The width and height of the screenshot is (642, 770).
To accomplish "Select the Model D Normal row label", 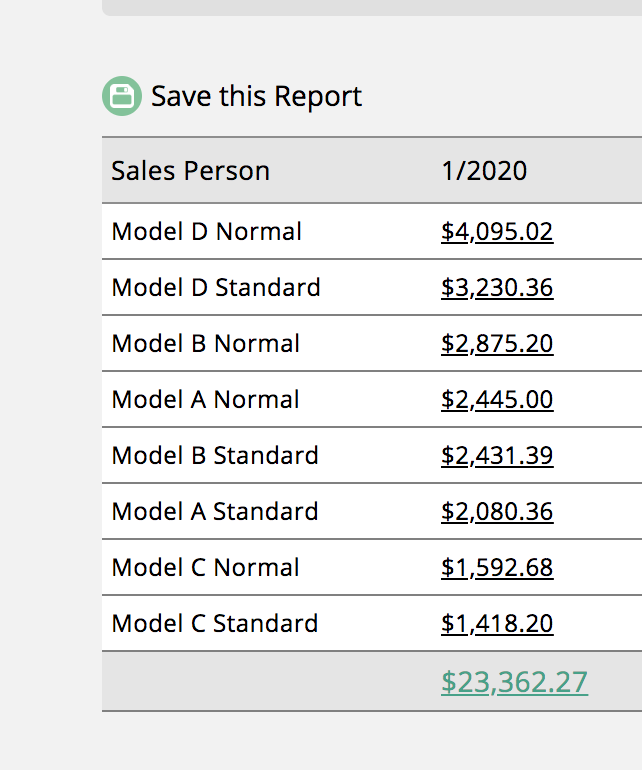I will click(206, 232).
